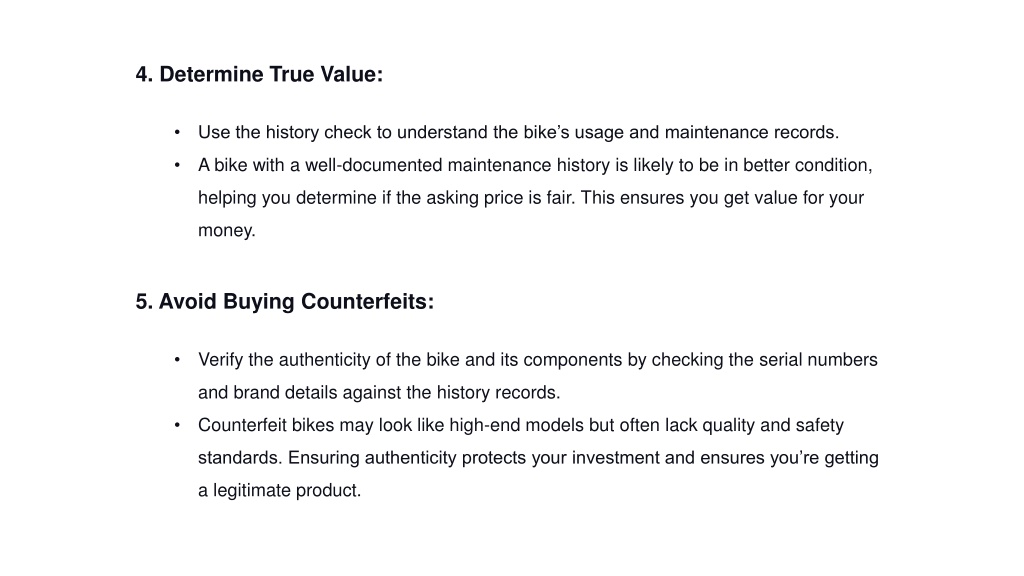Image resolution: width=1024 pixels, height=576 pixels.
Task: Click the word 'money.' ending section four
Action: (x=227, y=231)
